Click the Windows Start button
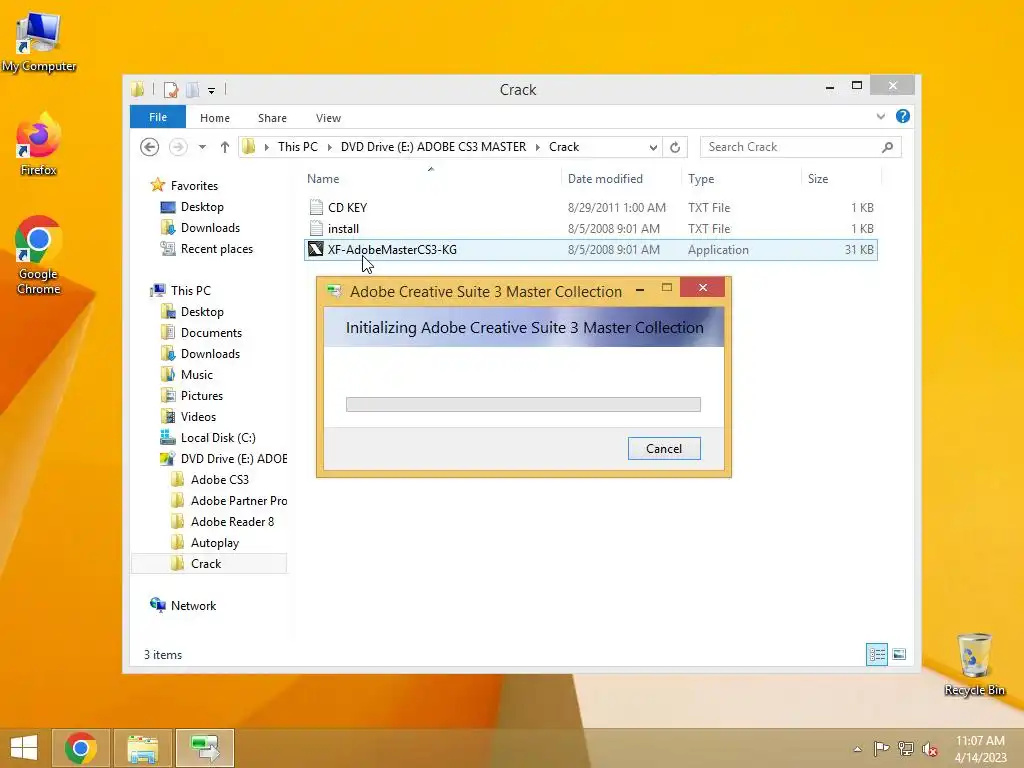 click(x=24, y=748)
